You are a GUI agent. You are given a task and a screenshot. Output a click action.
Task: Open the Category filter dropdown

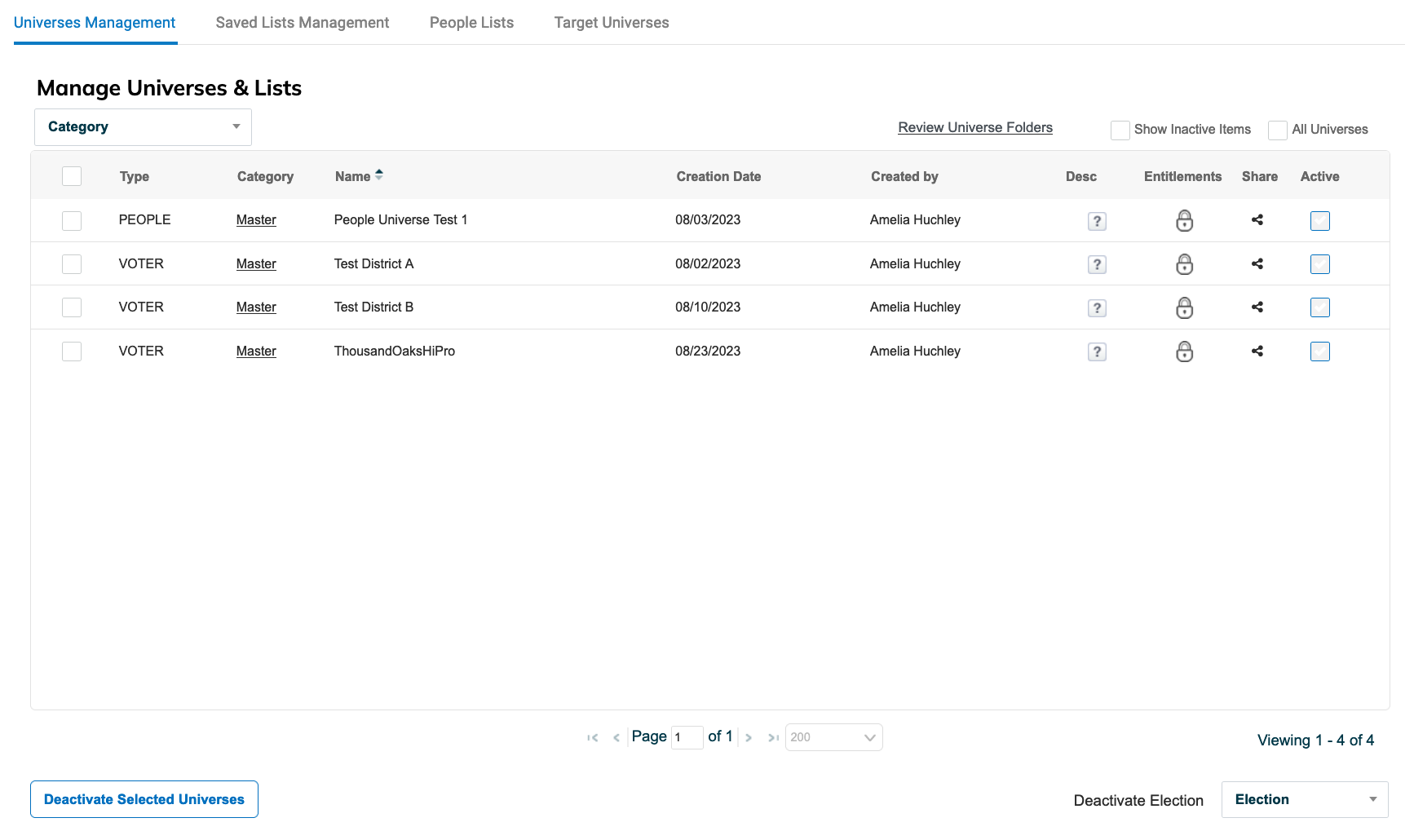(143, 127)
